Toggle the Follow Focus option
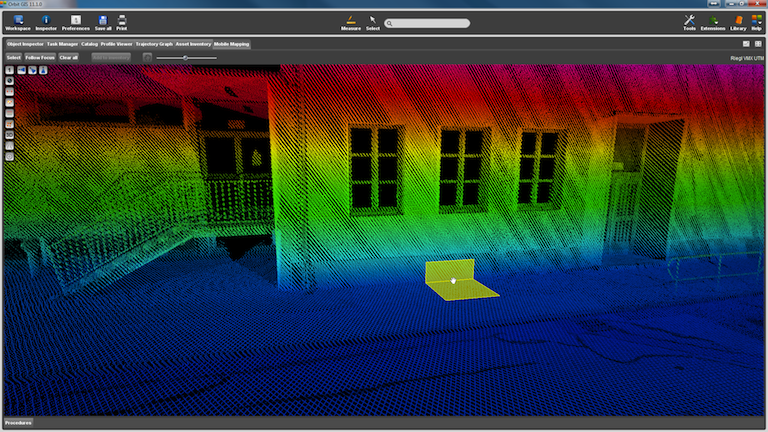The height and width of the screenshot is (432, 768). [40, 58]
